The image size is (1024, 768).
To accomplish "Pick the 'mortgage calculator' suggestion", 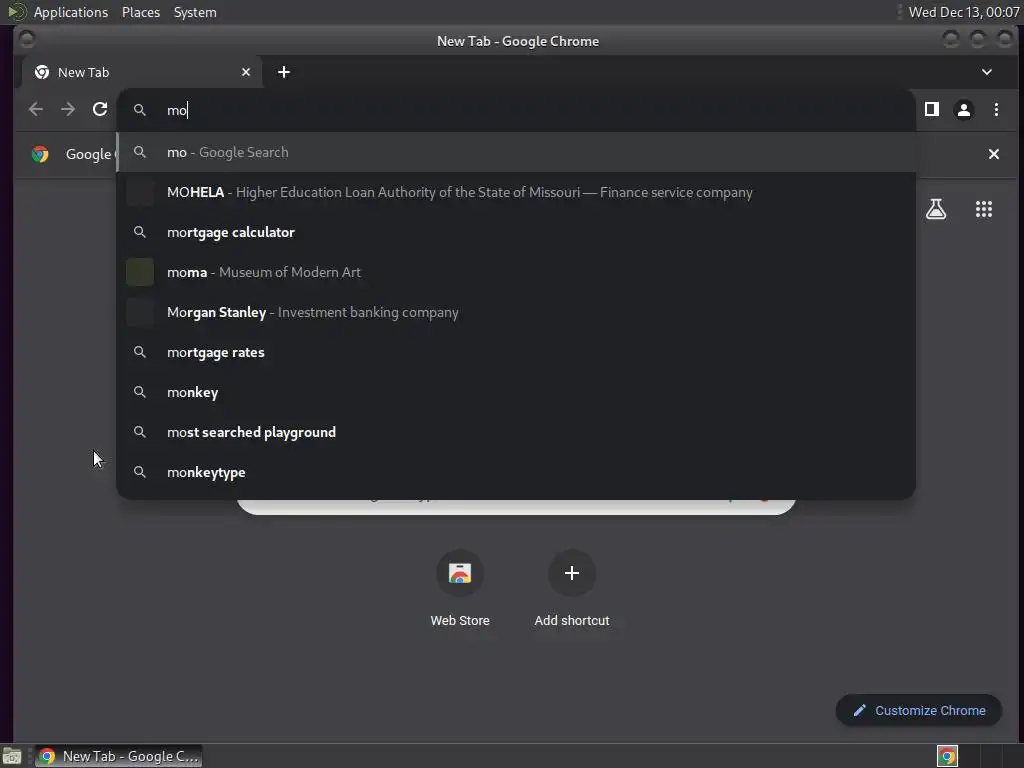I will [x=516, y=232].
